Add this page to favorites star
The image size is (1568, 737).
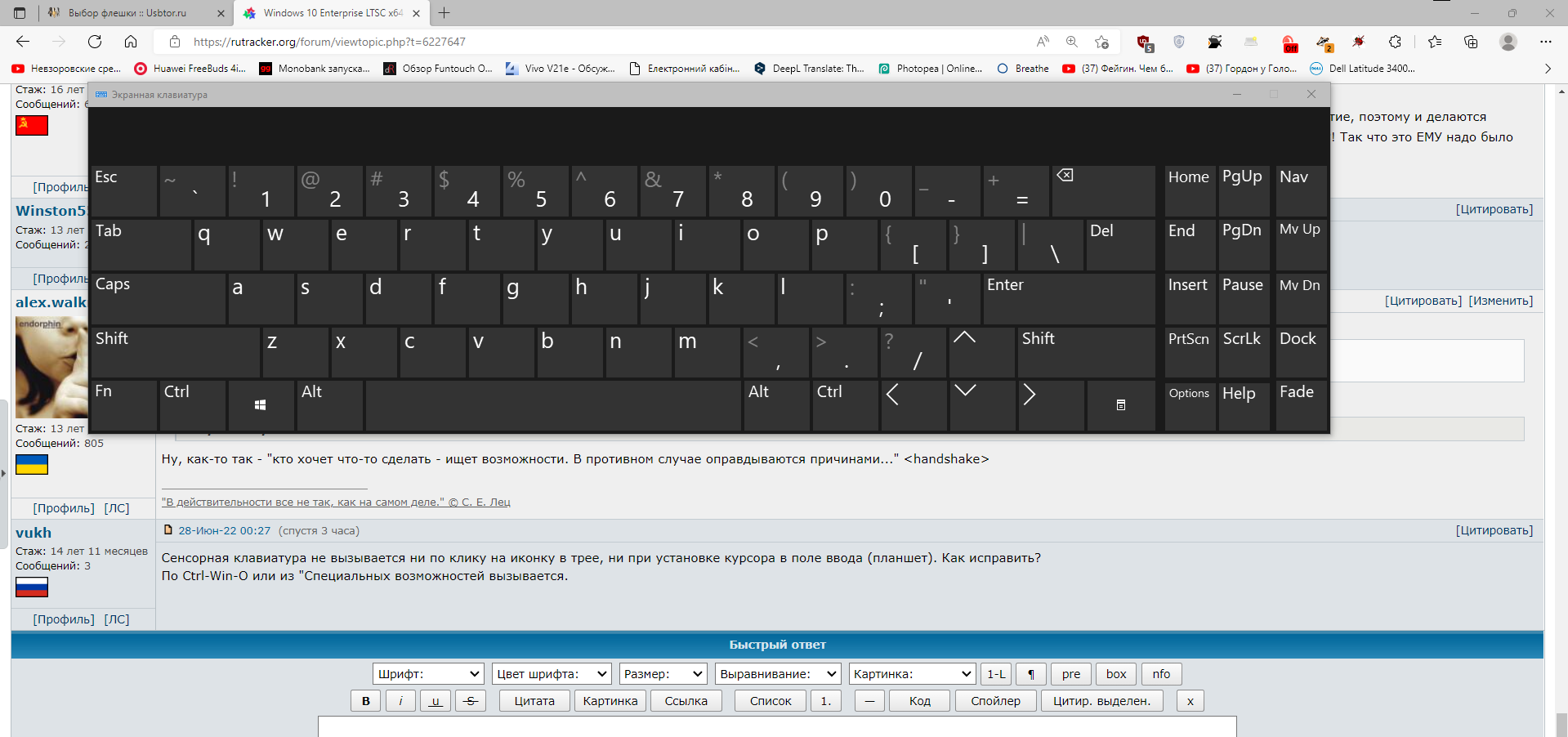1101,42
